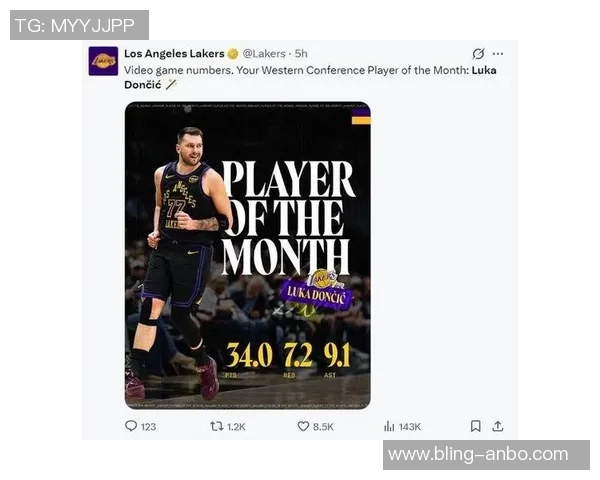Click the tweet text about Luka Dončić
600x480 pixels.
(x=310, y=77)
